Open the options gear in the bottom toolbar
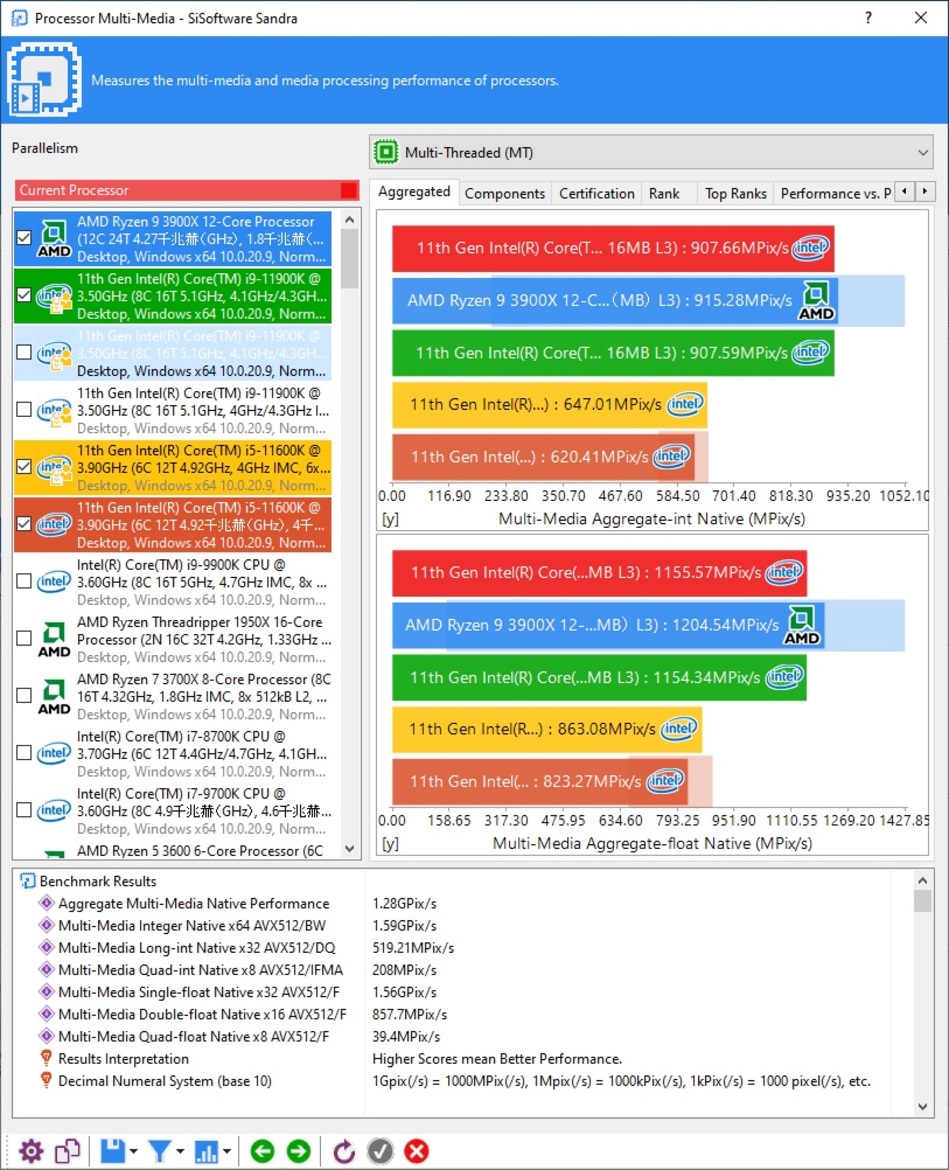The height and width of the screenshot is (1170, 949). coord(31,1151)
